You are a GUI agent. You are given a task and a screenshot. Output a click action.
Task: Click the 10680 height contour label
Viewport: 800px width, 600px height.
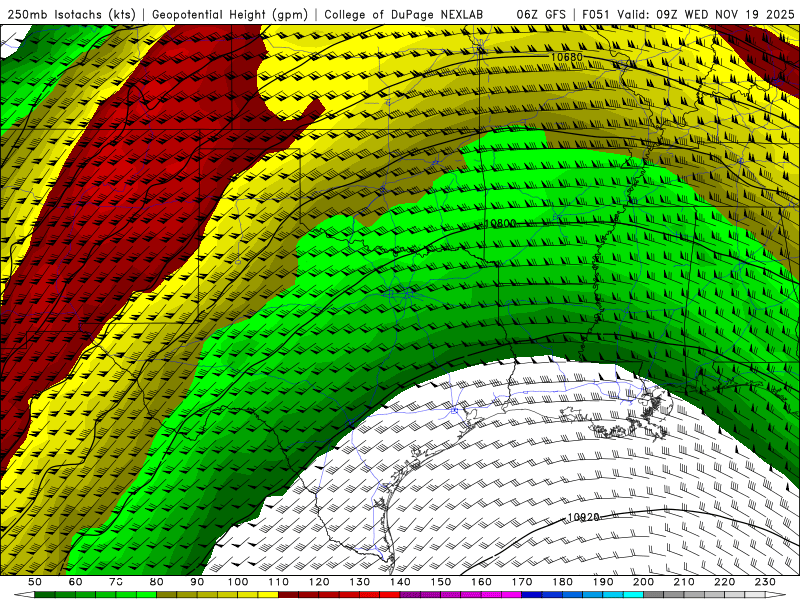(567, 57)
